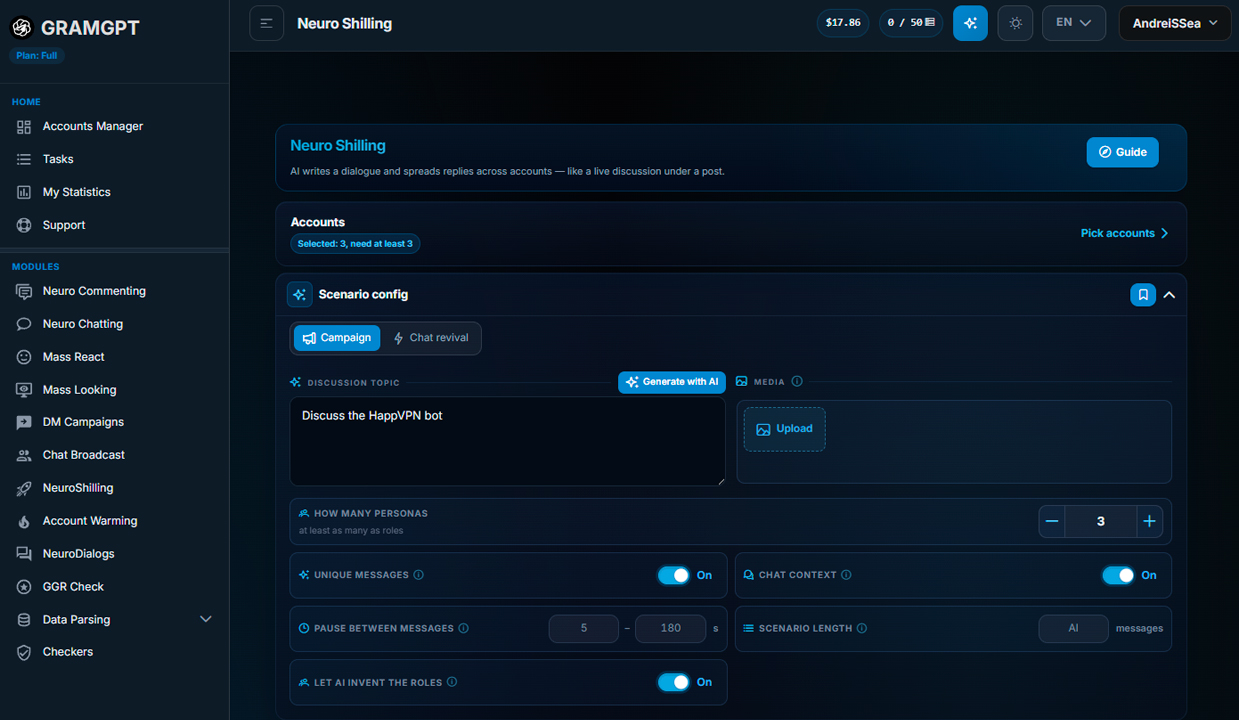Expand the Data Parsing submenu chevron
1239x720 pixels.
pos(206,619)
